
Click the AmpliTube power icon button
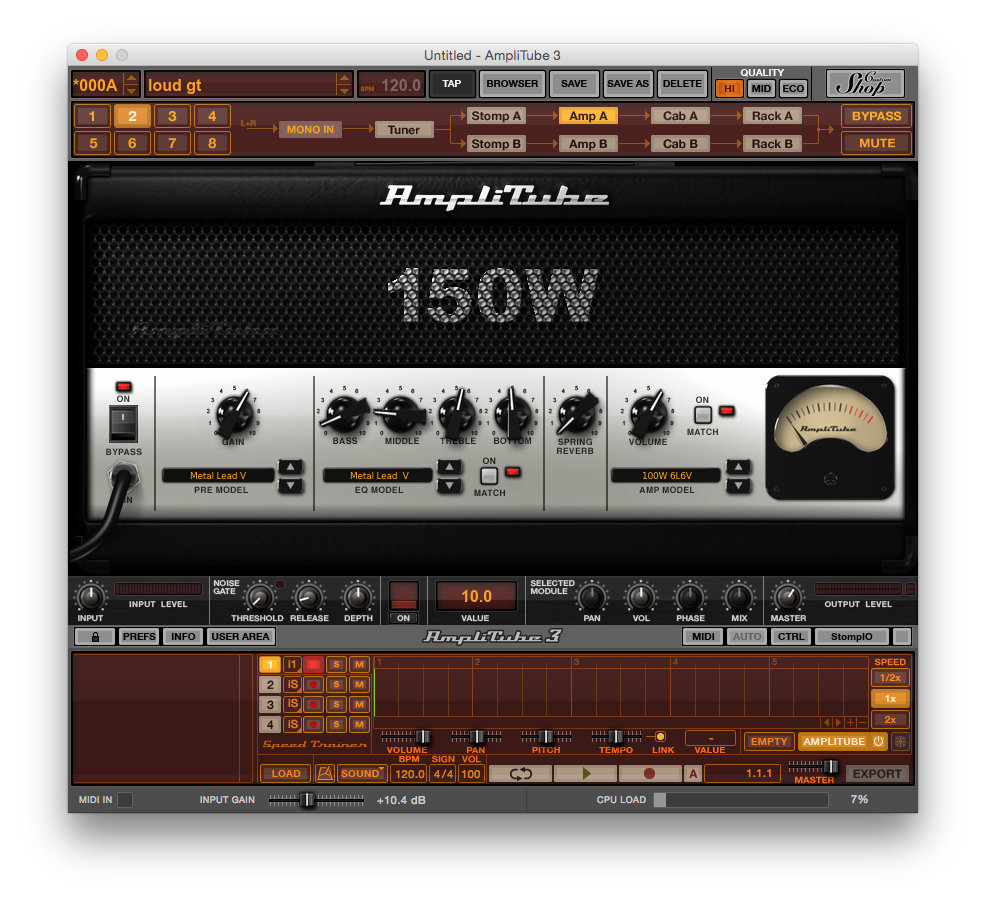click(x=878, y=741)
